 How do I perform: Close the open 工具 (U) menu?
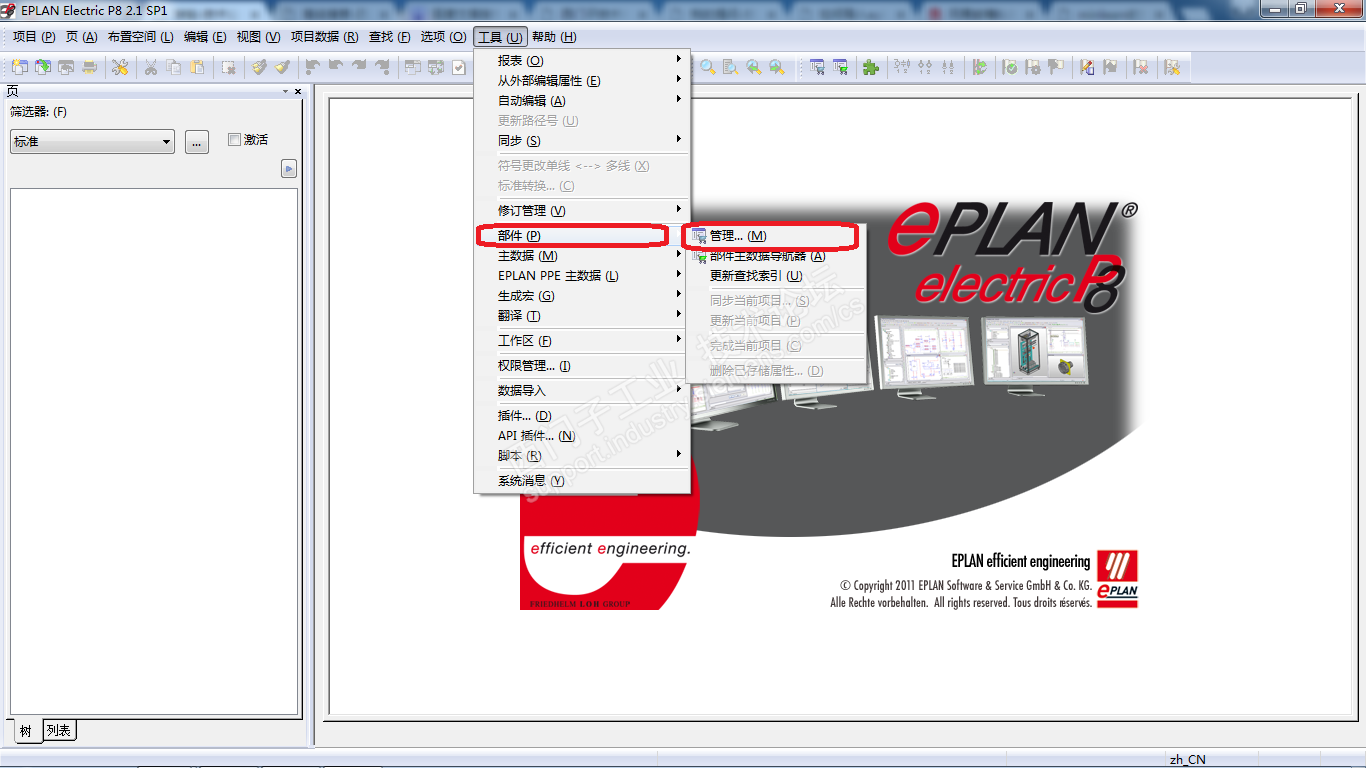[500, 37]
